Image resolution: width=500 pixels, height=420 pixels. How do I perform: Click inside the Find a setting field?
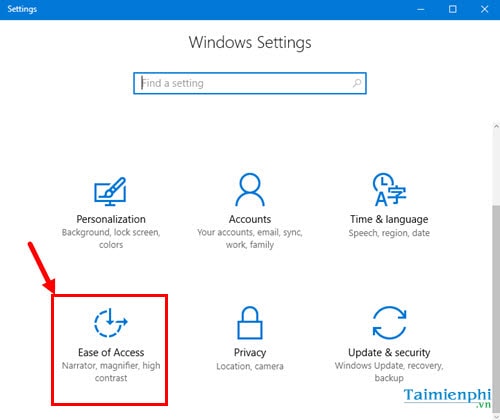(250, 83)
